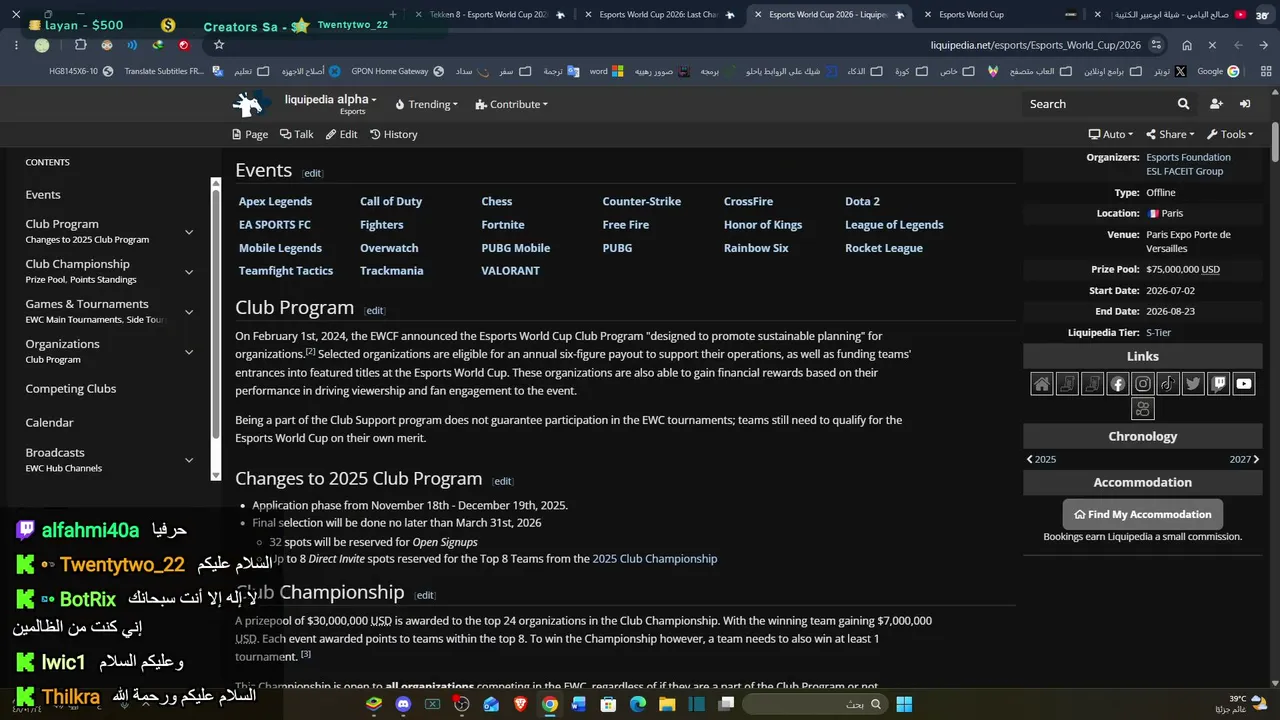The height and width of the screenshot is (720, 1280).
Task: Click the Liquipedia search input field
Action: pos(1098,104)
